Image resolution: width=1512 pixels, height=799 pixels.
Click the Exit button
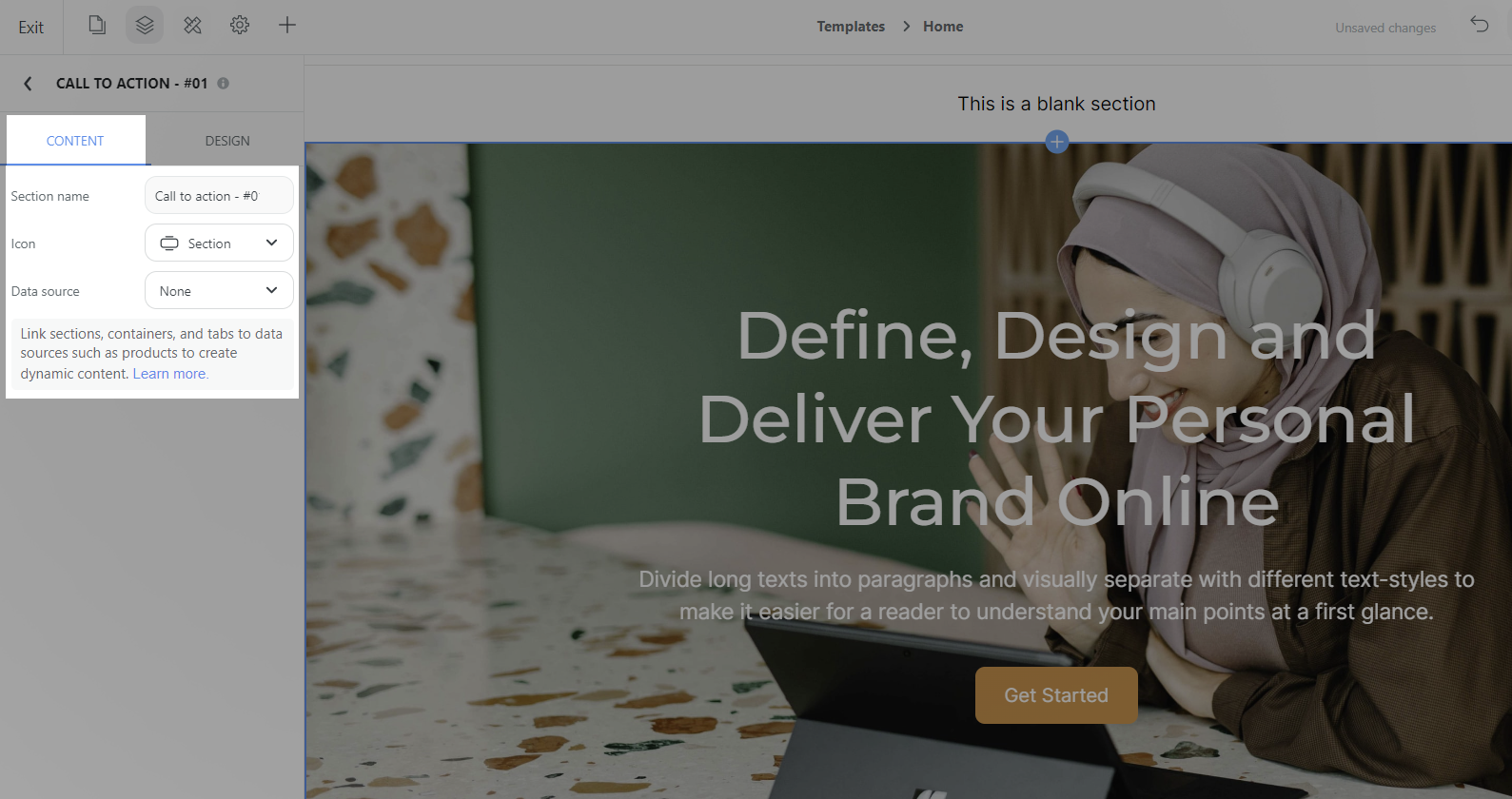pyautogui.click(x=31, y=28)
